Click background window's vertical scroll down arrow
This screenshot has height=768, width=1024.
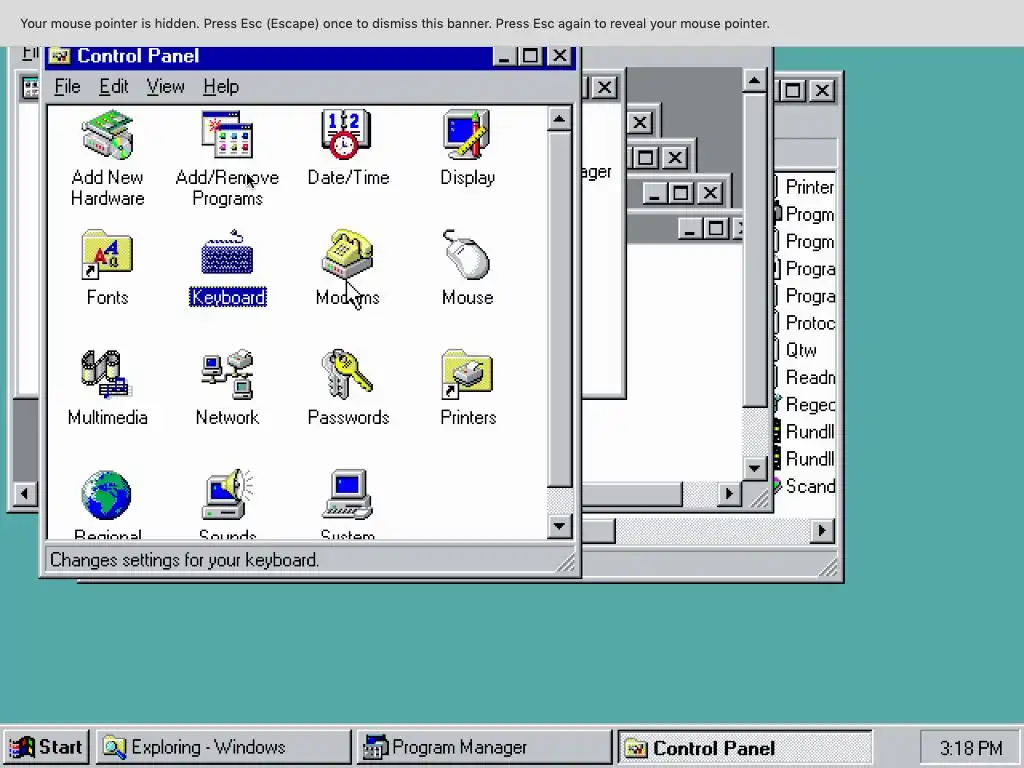[x=754, y=468]
